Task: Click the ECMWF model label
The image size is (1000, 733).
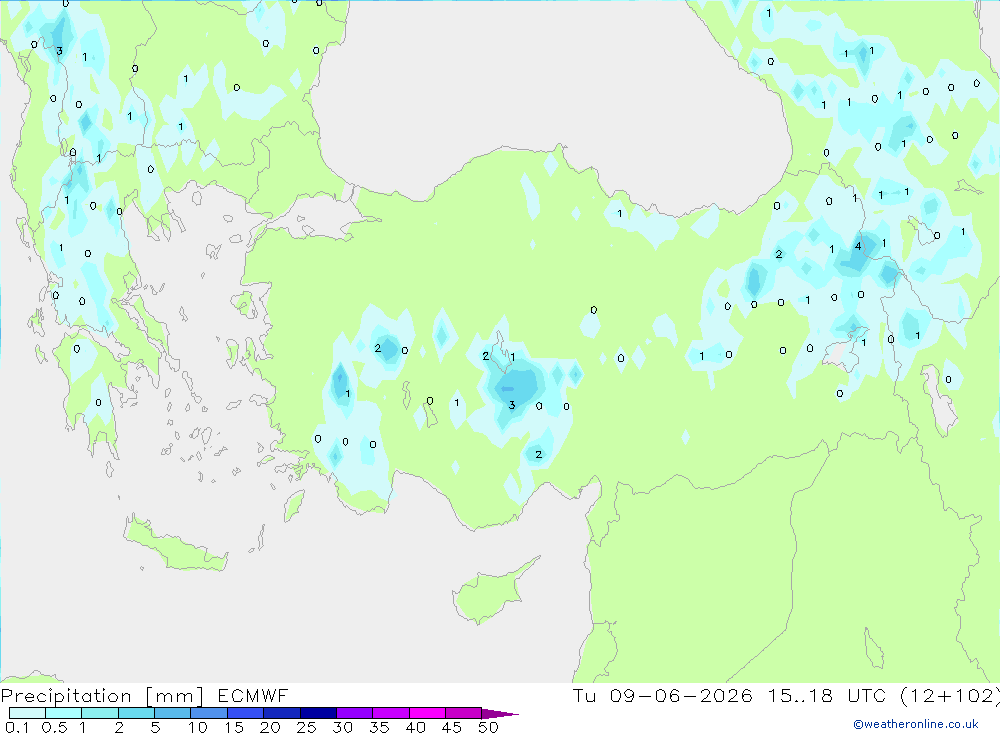Action: 253,695
